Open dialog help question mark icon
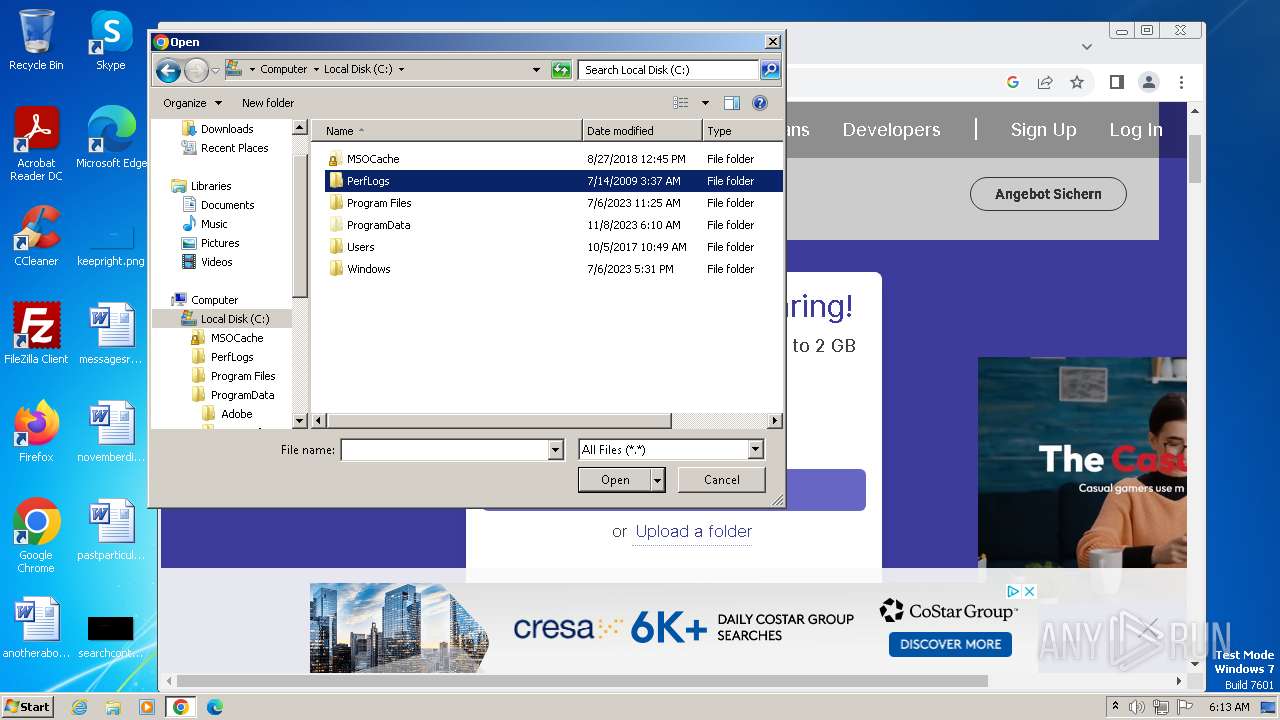This screenshot has height=720, width=1280. pyautogui.click(x=759, y=103)
